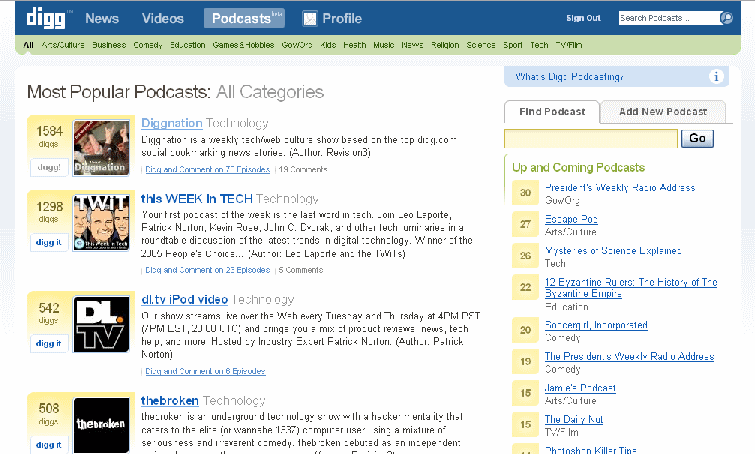Select the TV/Film category
The height and width of the screenshot is (454, 755).
(569, 45)
